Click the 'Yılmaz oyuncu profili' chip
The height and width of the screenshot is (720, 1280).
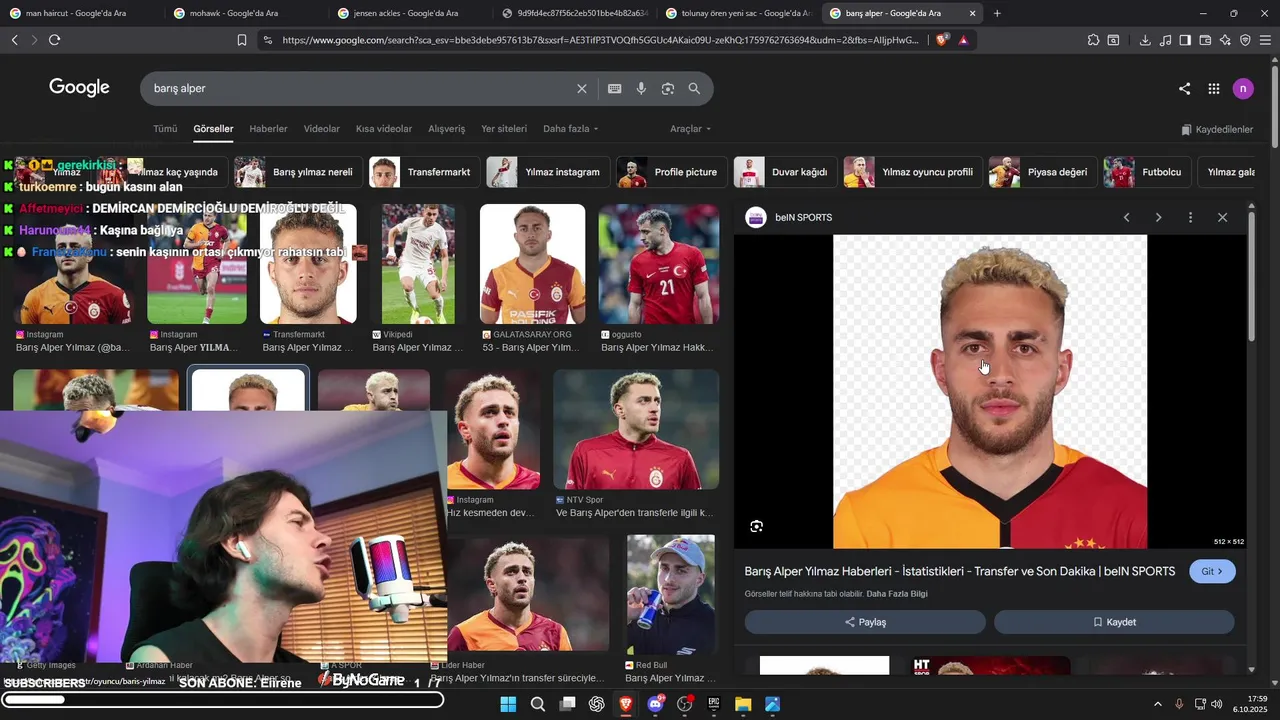912,172
